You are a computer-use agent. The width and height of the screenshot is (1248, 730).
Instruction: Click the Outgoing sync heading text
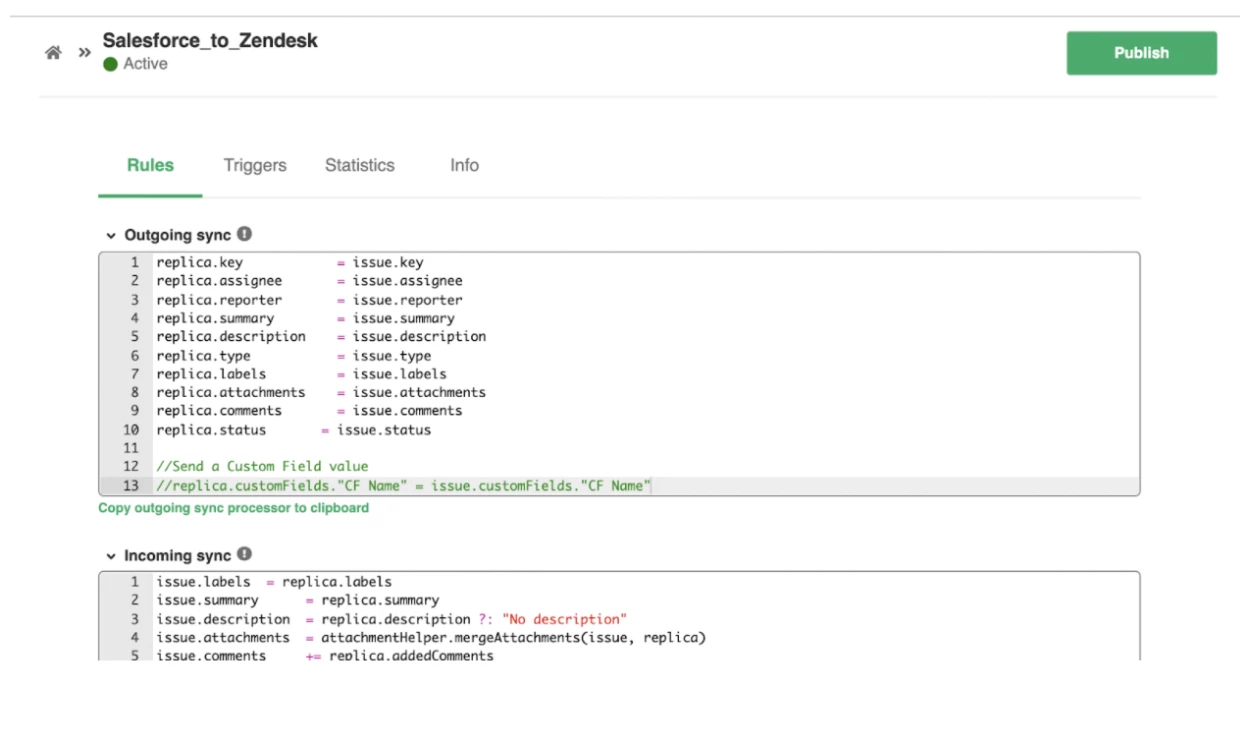(177, 235)
